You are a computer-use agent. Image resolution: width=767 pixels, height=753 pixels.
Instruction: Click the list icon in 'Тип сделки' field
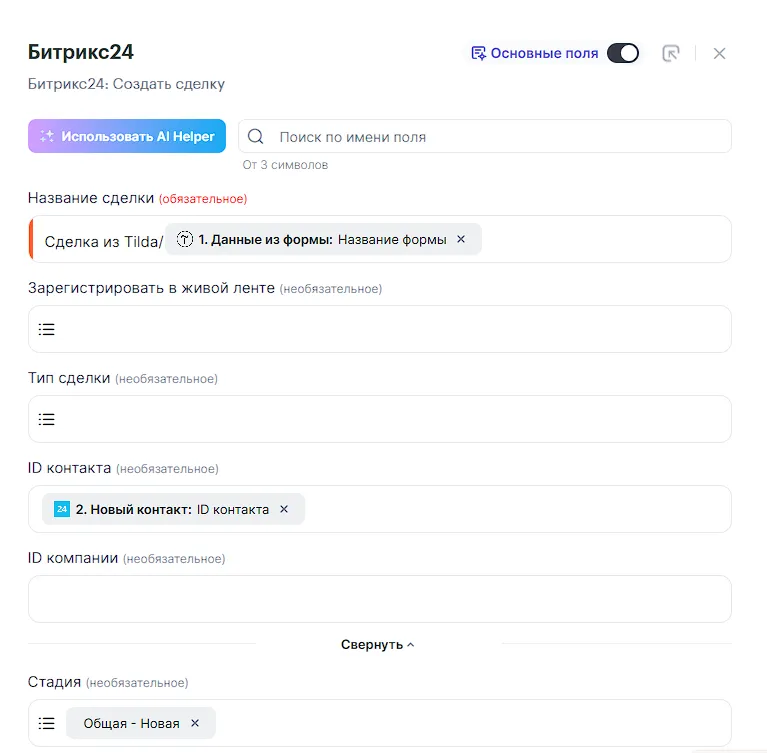[x=47, y=419]
